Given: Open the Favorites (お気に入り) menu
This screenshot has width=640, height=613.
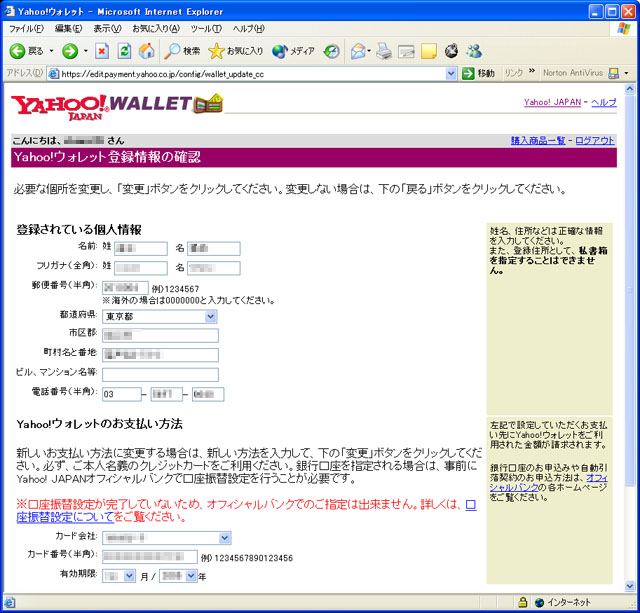Looking at the screenshot, I should (x=156, y=29).
